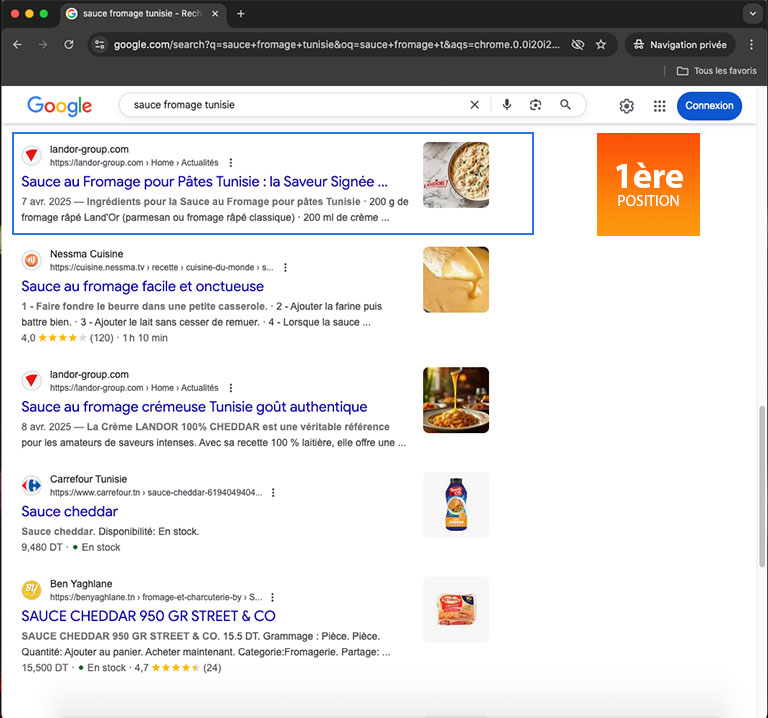The width and height of the screenshot is (768, 718).
Task: Bookmark this page with the star icon
Action: click(601, 45)
